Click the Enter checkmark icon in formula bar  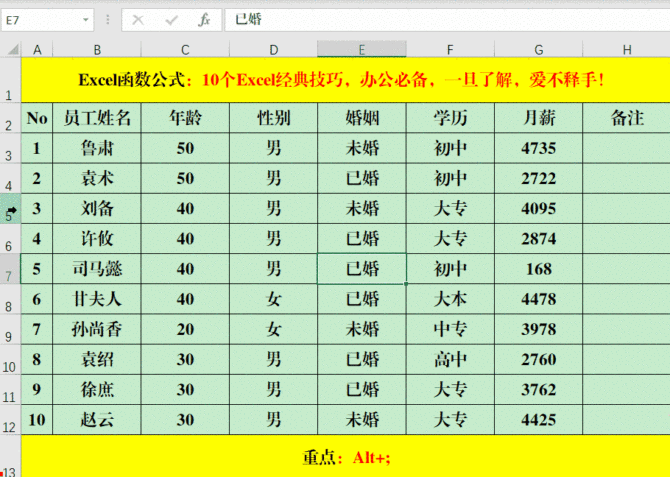point(171,20)
